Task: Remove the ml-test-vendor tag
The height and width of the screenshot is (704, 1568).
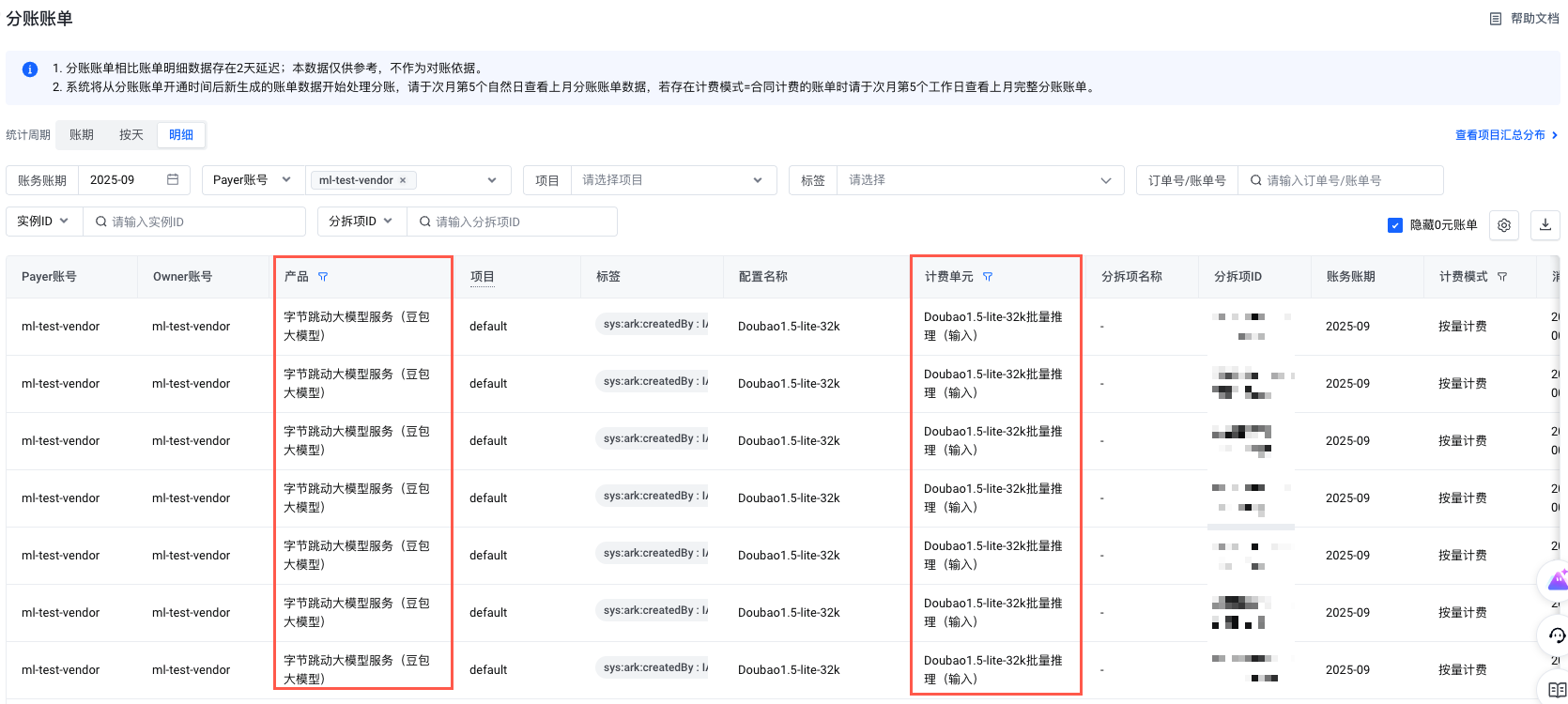Action: 403,180
